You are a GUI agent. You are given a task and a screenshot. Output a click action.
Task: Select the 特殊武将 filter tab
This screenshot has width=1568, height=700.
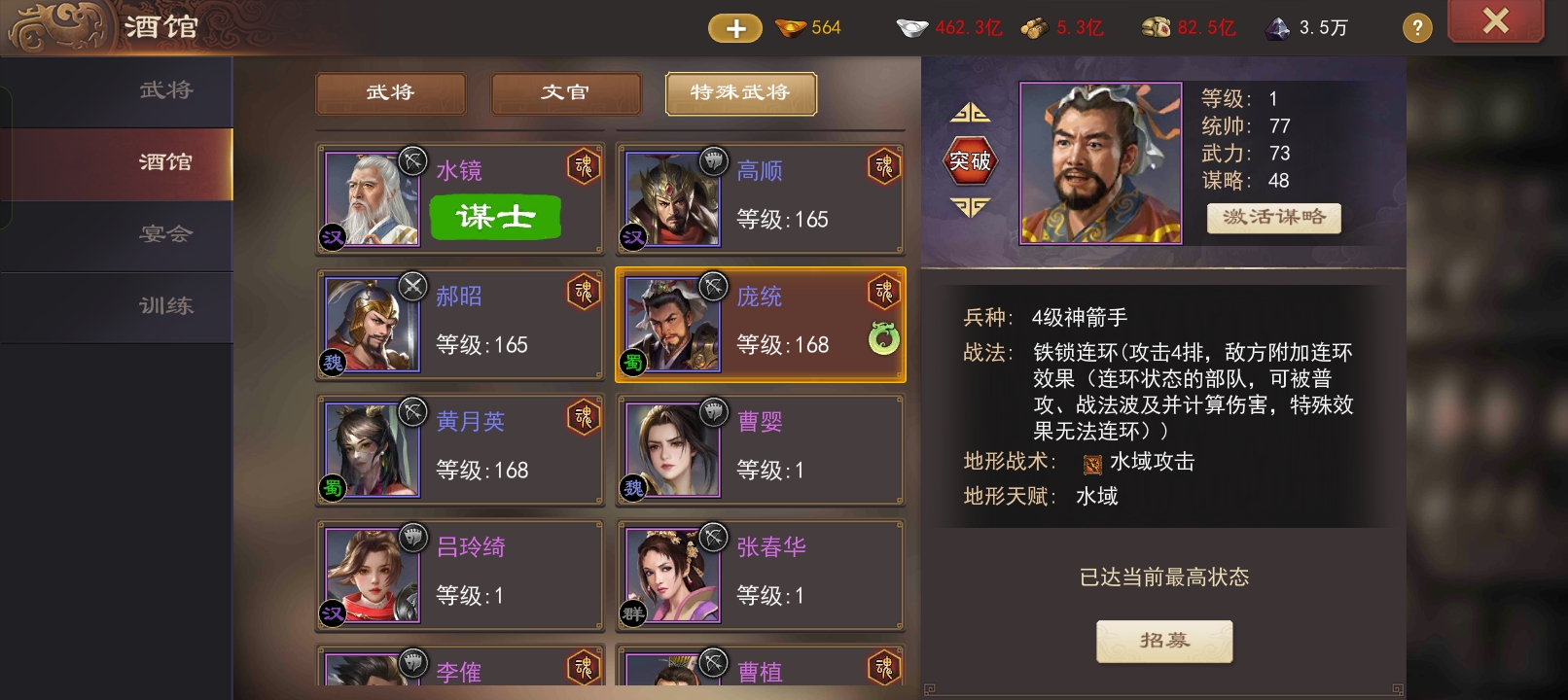coord(740,93)
